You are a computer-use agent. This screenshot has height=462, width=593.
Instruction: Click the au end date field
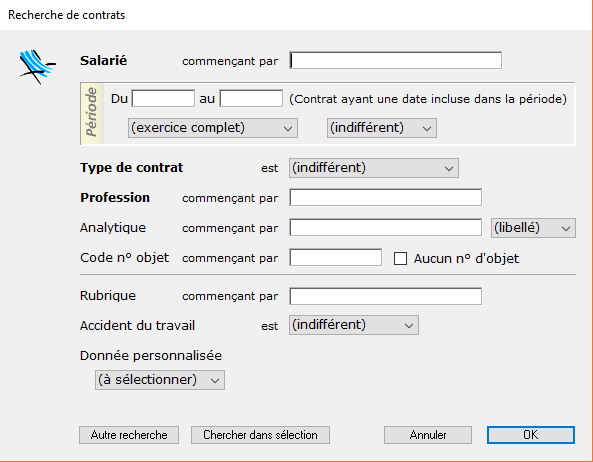pyautogui.click(x=251, y=98)
